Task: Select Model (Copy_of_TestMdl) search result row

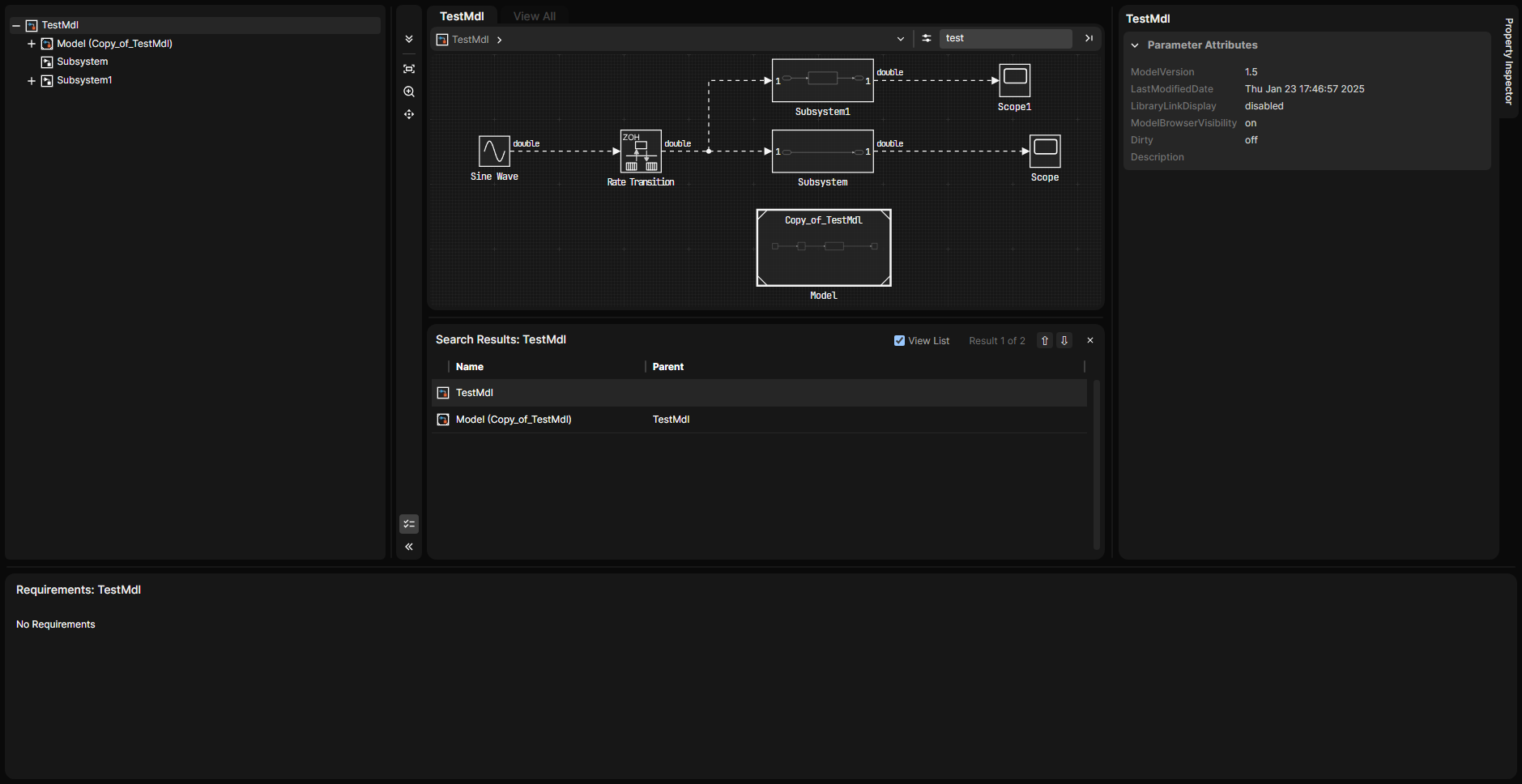Action: coord(759,420)
